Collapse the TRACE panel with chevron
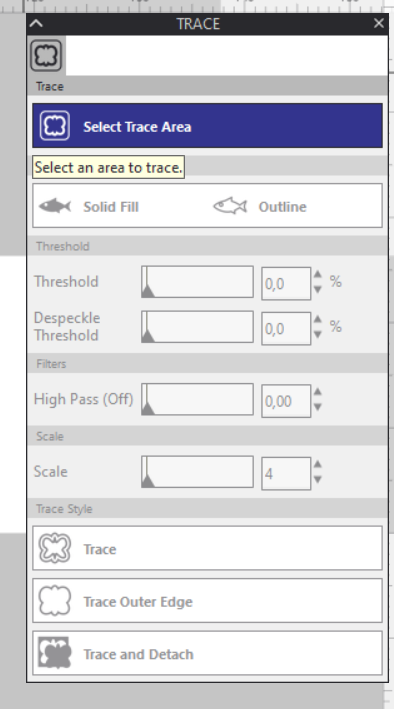The image size is (394, 709). coord(36,24)
